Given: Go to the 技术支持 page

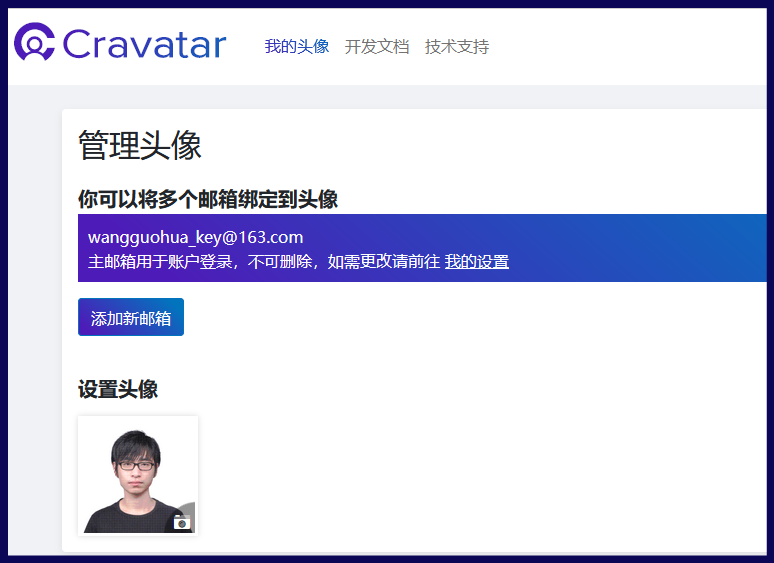Looking at the screenshot, I should [x=457, y=46].
